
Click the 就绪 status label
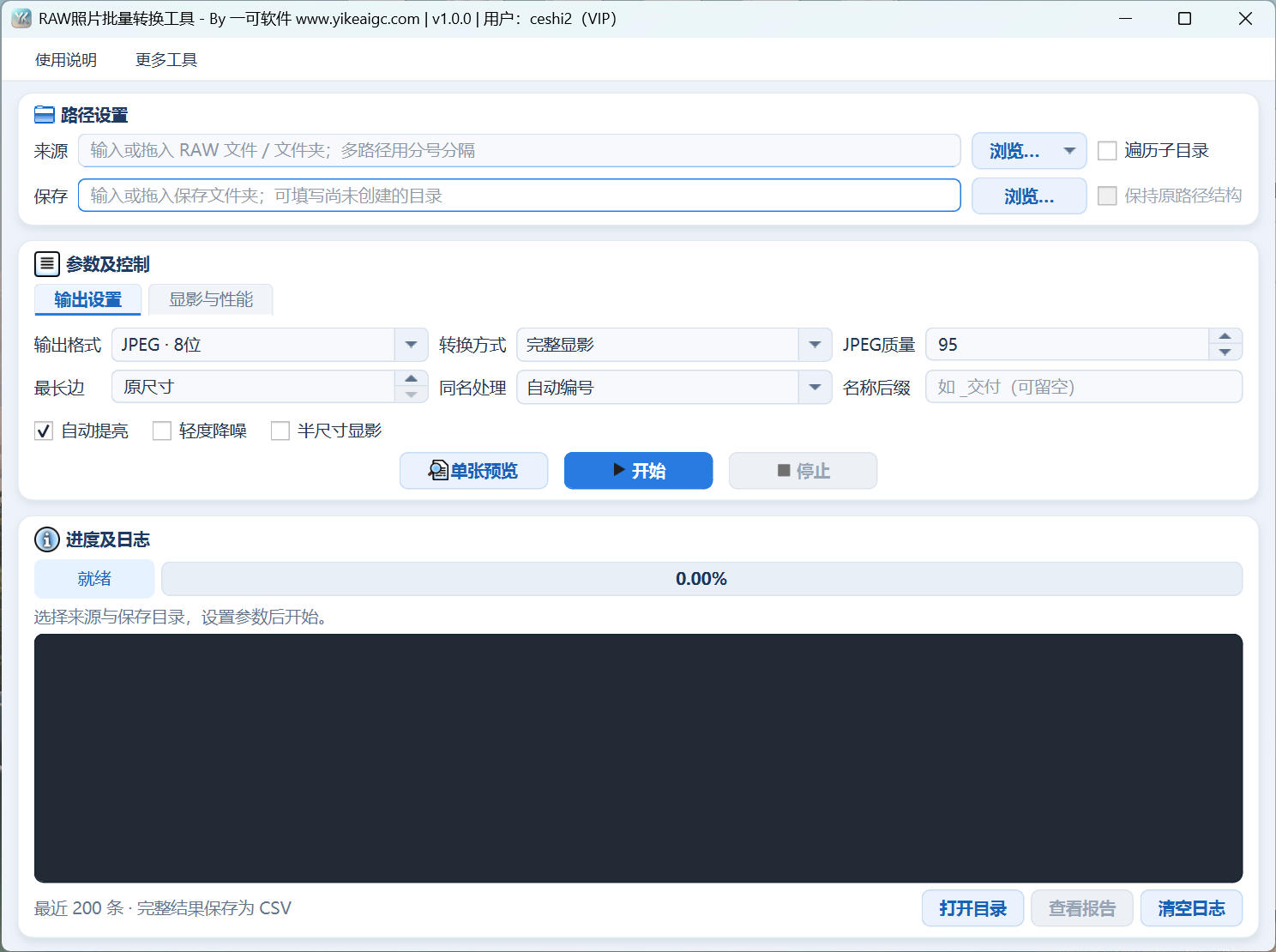[x=94, y=579]
